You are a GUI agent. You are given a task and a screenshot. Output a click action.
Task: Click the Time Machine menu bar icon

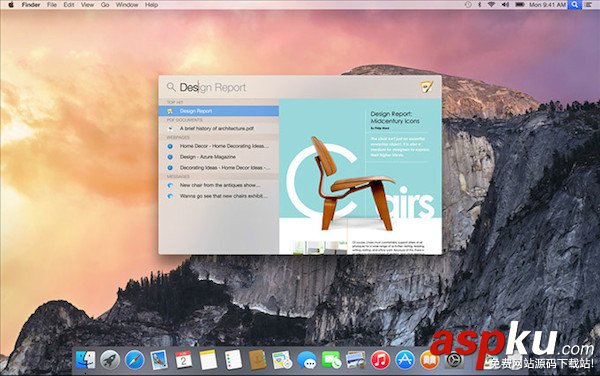(468, 5)
